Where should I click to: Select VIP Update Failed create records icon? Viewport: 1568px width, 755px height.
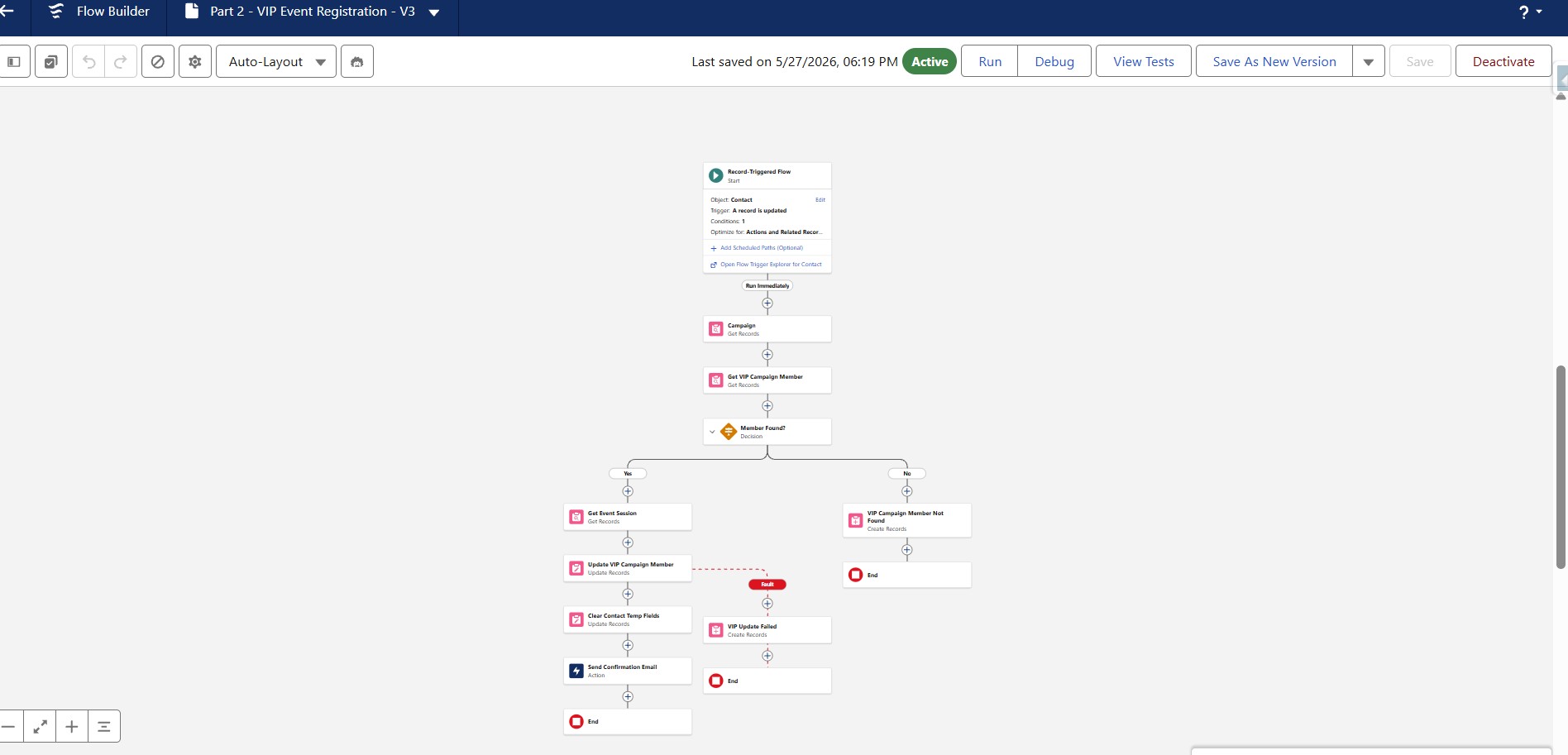[x=716, y=630]
